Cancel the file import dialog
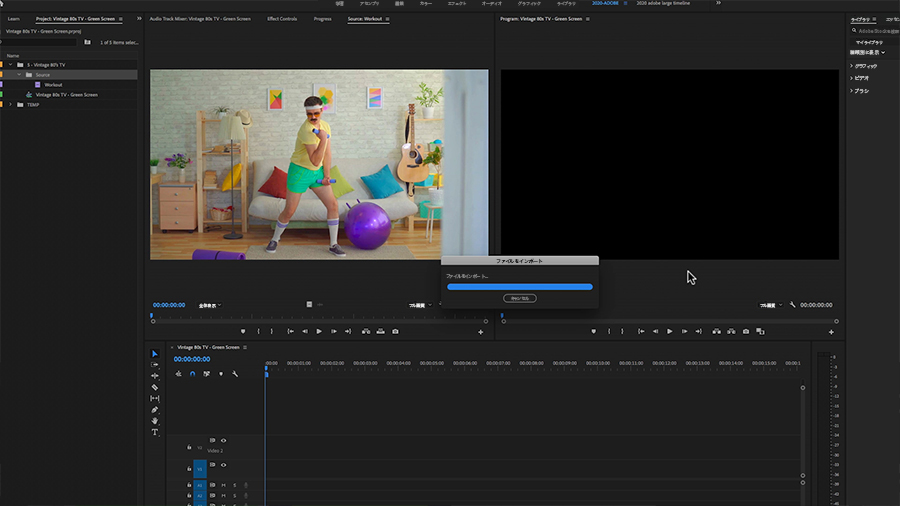900x506 pixels. [x=519, y=298]
